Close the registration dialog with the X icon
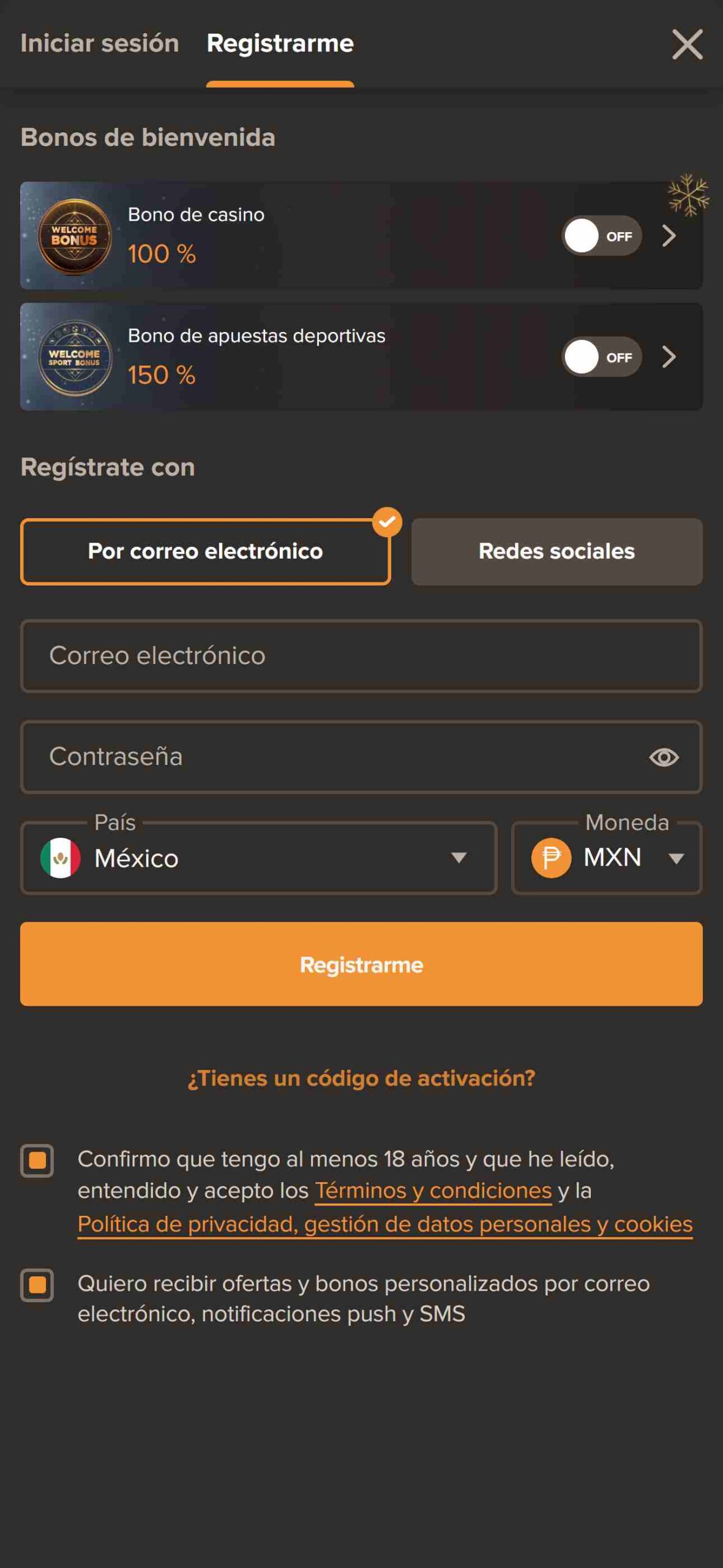Screen dimensions: 723x1568 pyautogui.click(x=687, y=45)
